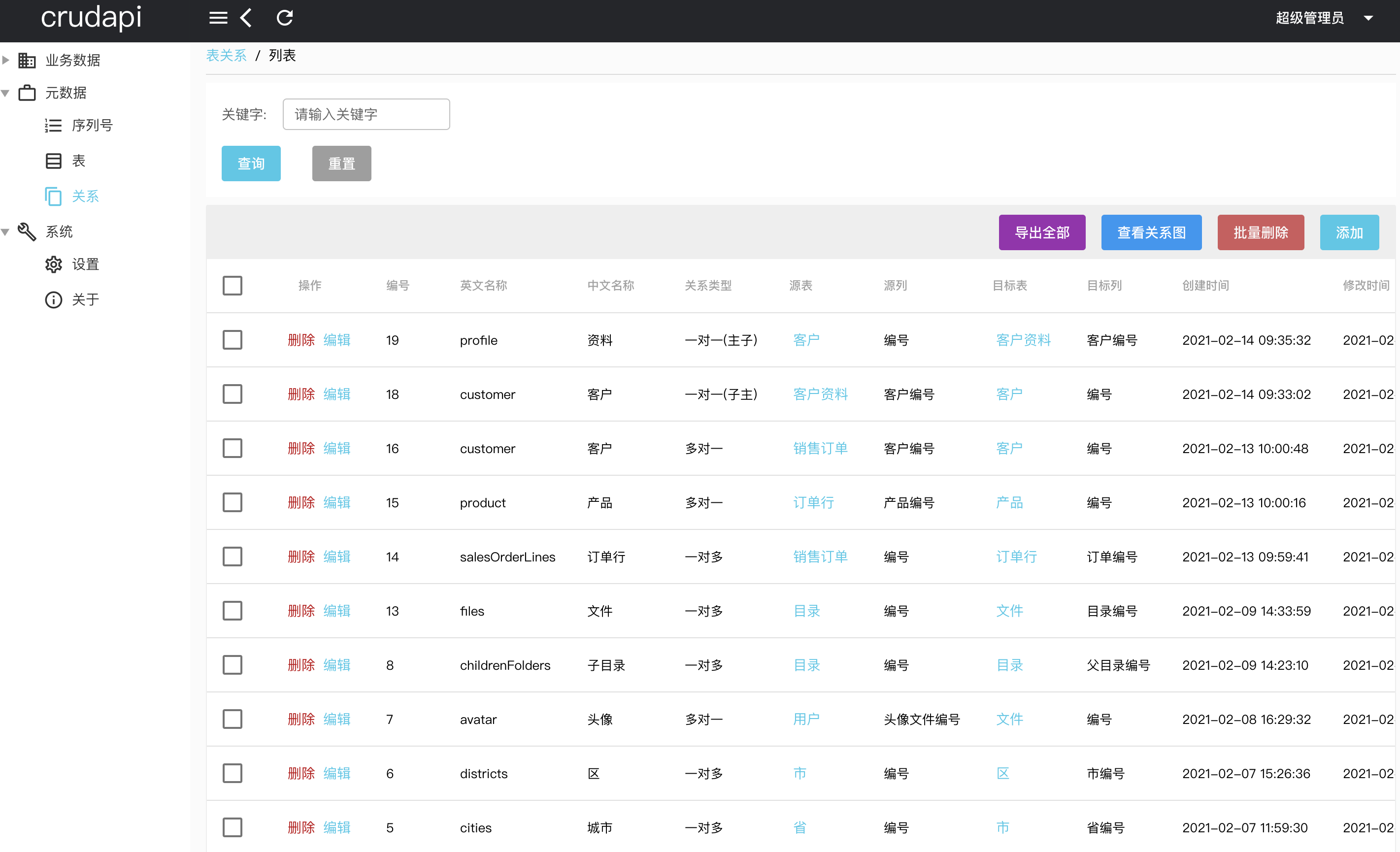Click the keyword input field
1400x852 pixels.
(366, 114)
